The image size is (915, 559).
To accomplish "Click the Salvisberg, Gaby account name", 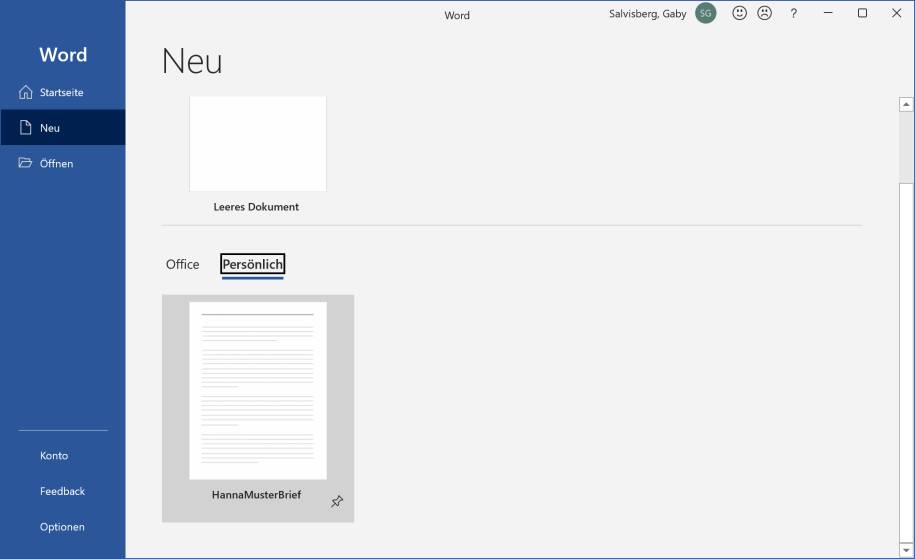I will [x=647, y=13].
